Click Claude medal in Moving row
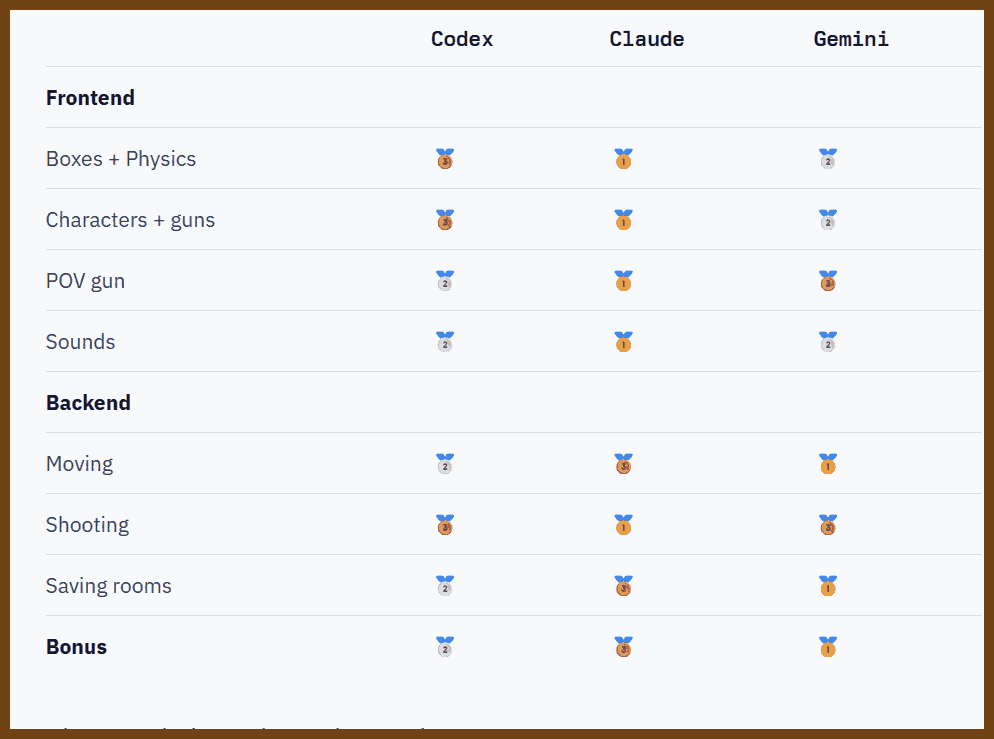Screen dimensions: 994x739 (x=623, y=464)
